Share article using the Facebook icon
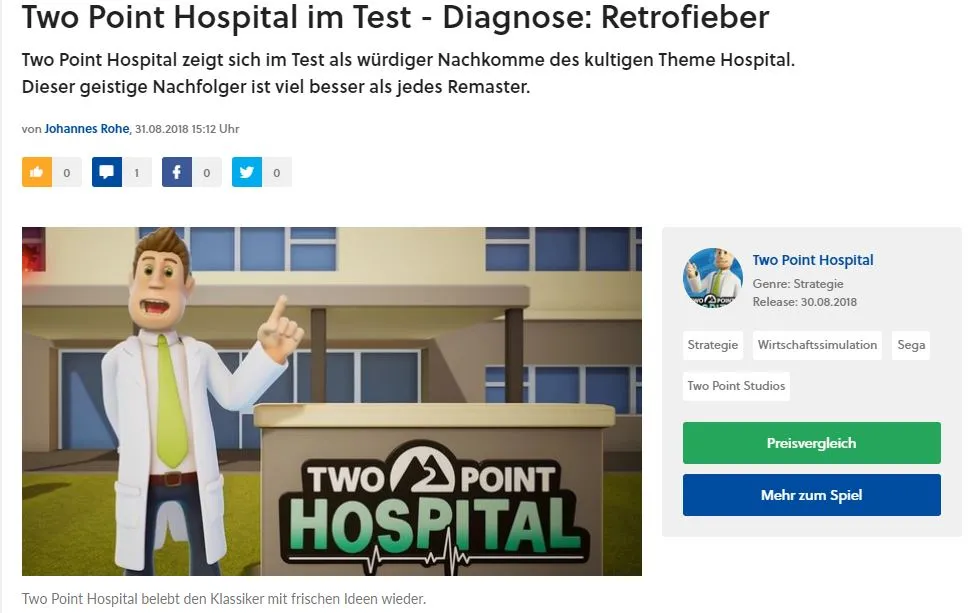 click(x=177, y=172)
